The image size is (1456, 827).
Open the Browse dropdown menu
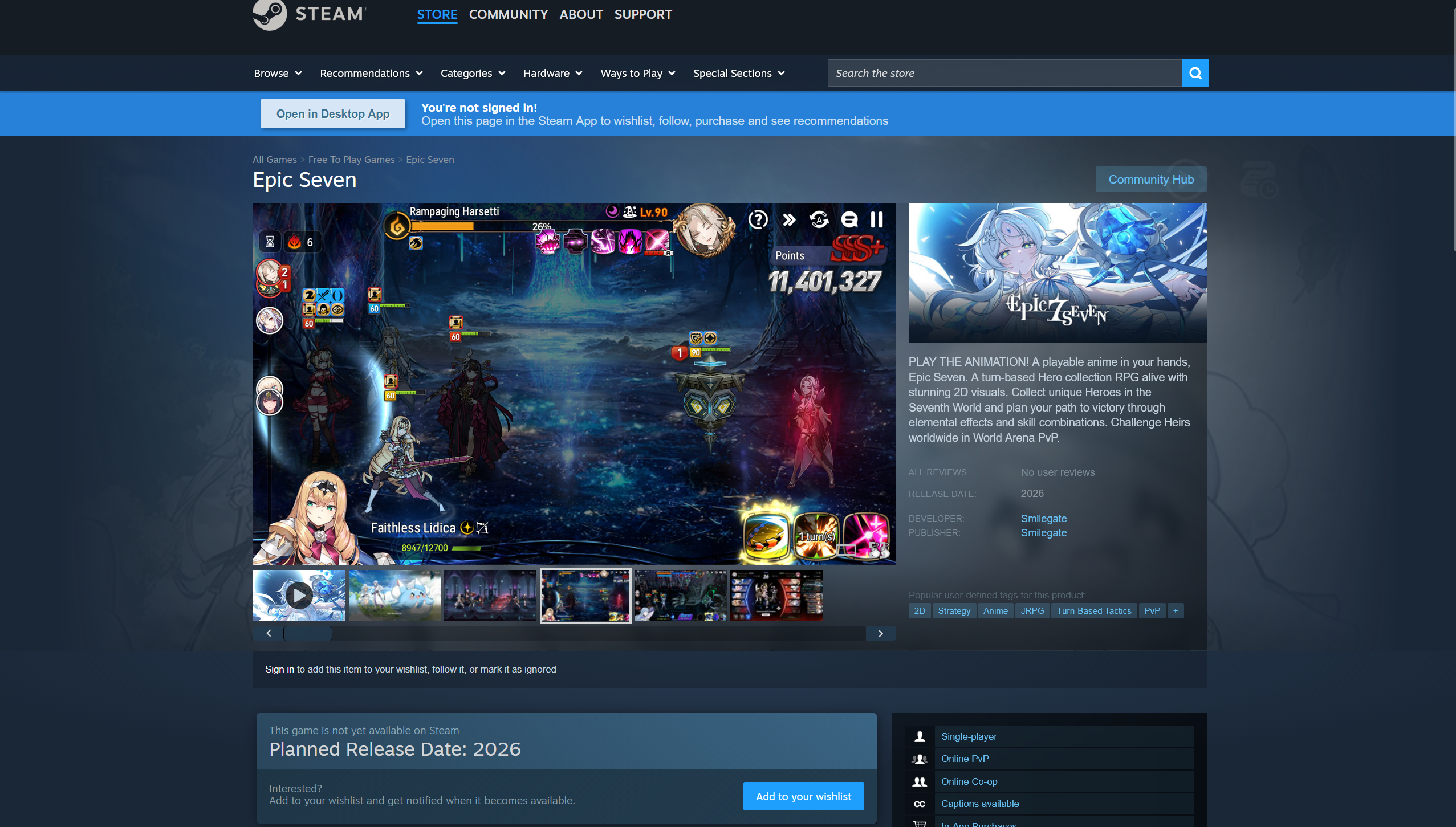coord(278,73)
